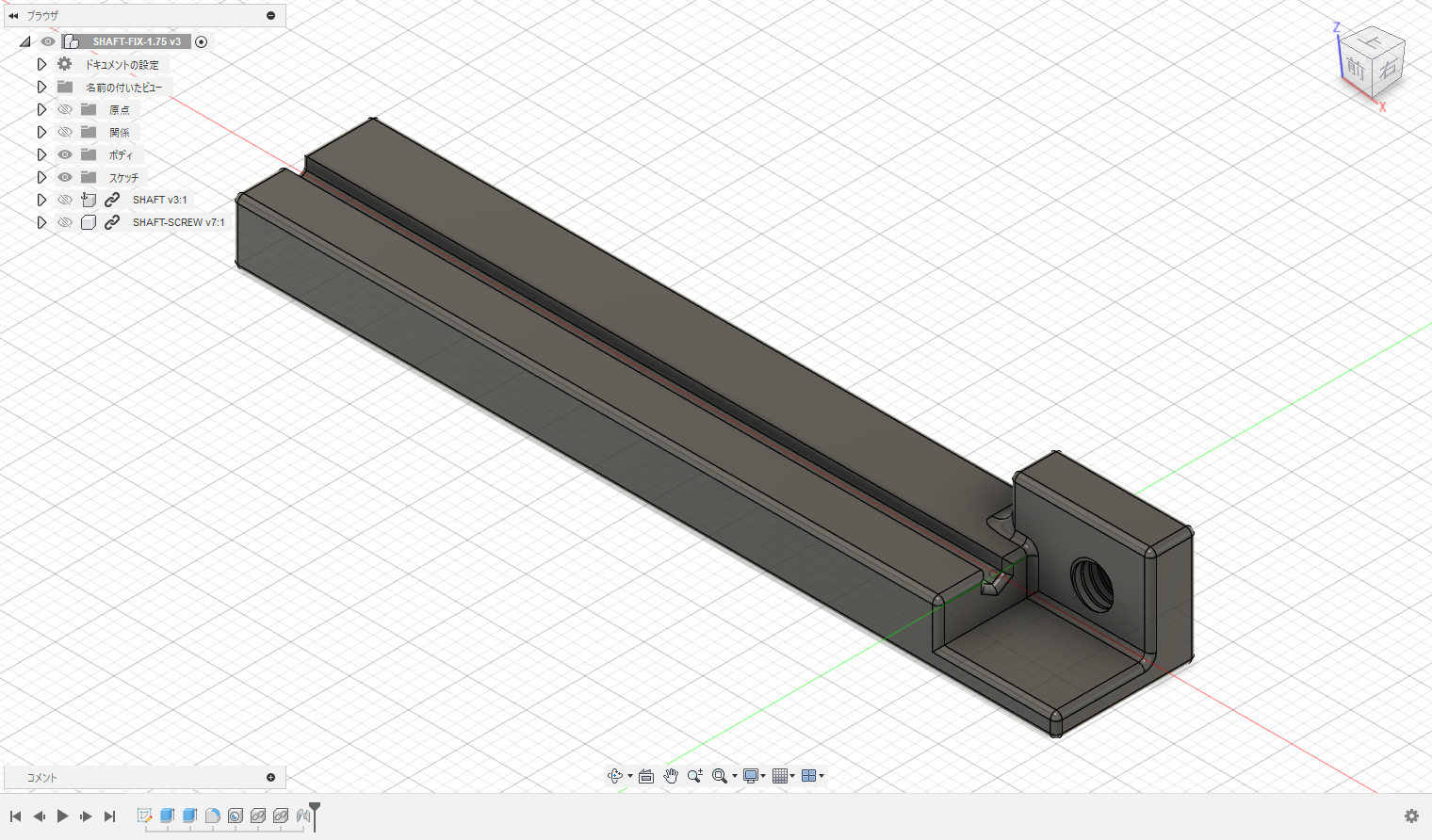This screenshot has height=840, width=1432.
Task: Expand the コメント panel
Action: click(x=270, y=777)
